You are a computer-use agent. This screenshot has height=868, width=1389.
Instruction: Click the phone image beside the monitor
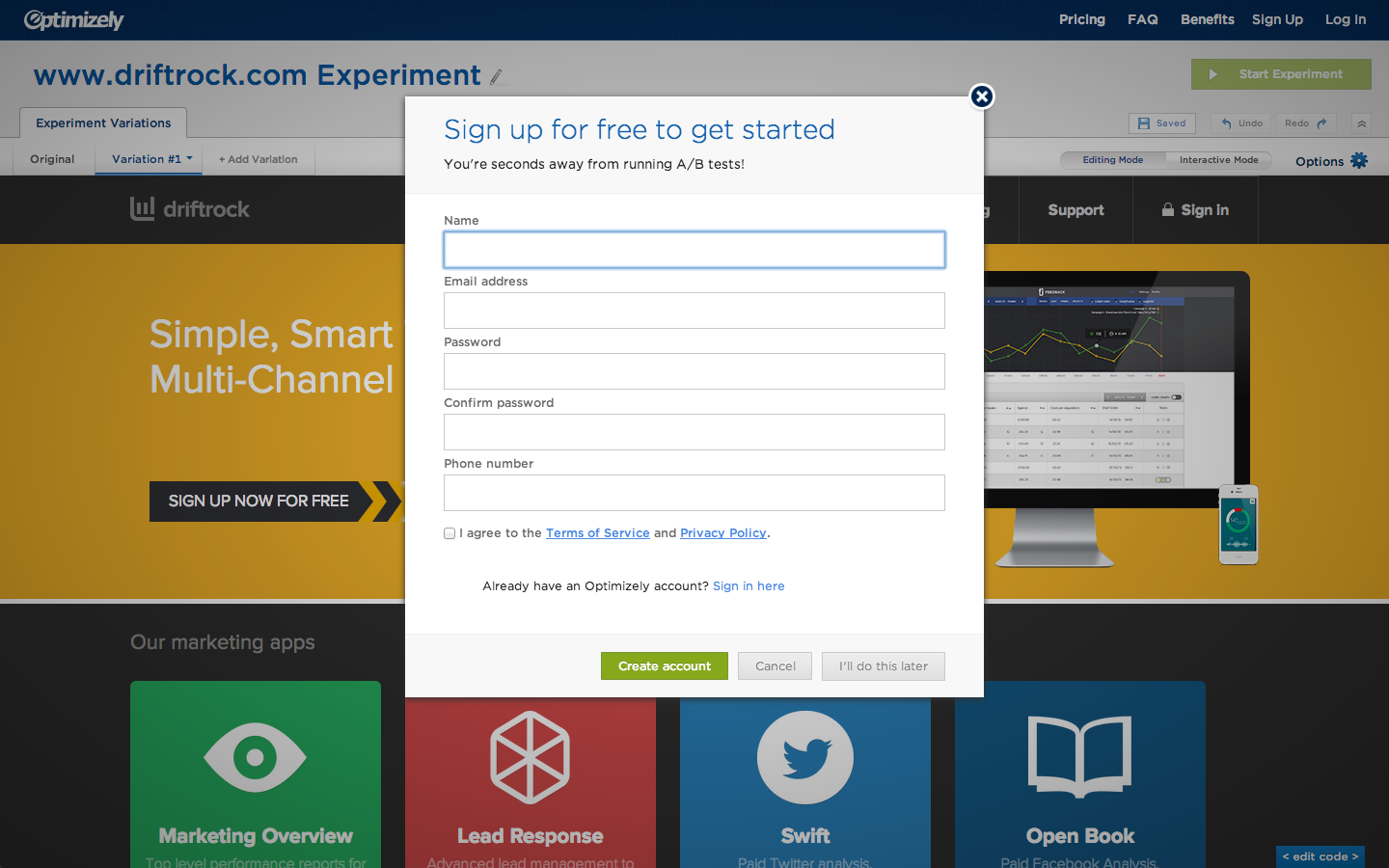click(1239, 525)
